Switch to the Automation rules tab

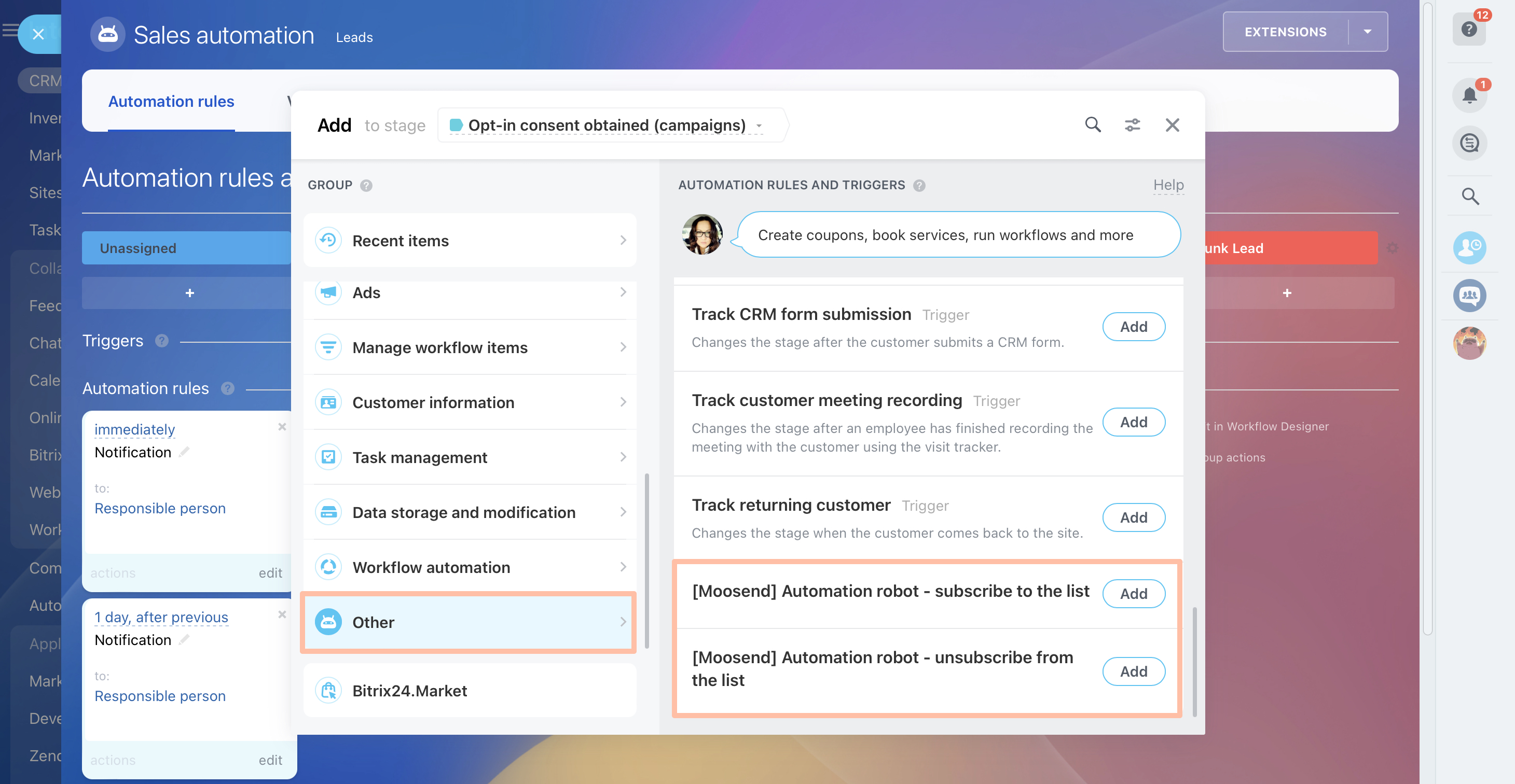[171, 101]
